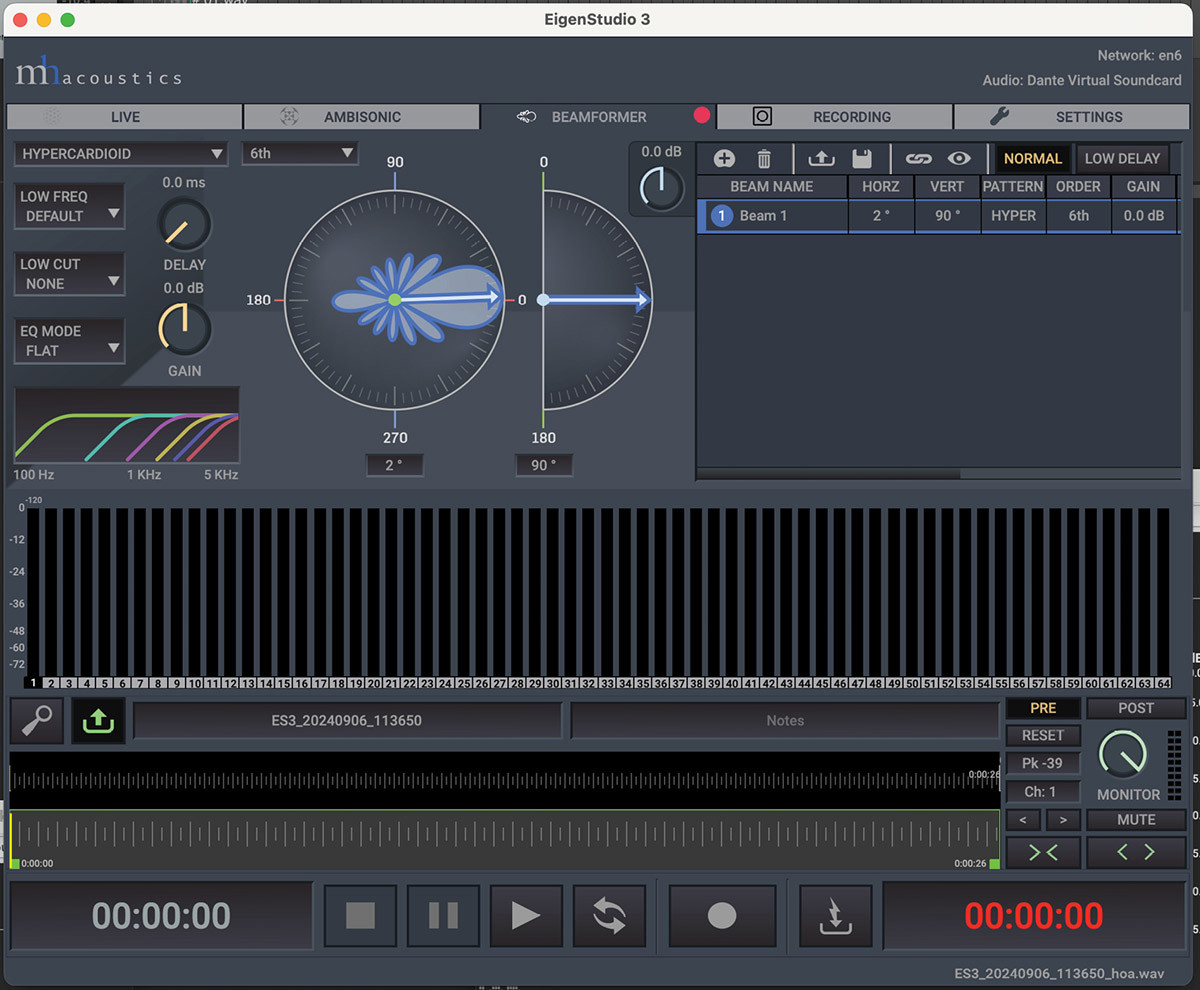The width and height of the screenshot is (1200, 990).
Task: Click the vertical polar beam display
Action: (x=597, y=299)
